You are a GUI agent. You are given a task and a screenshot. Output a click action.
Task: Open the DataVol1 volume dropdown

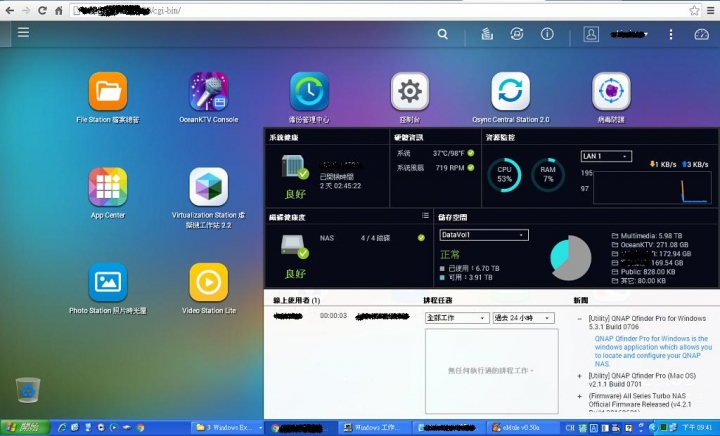pyautogui.click(x=484, y=235)
